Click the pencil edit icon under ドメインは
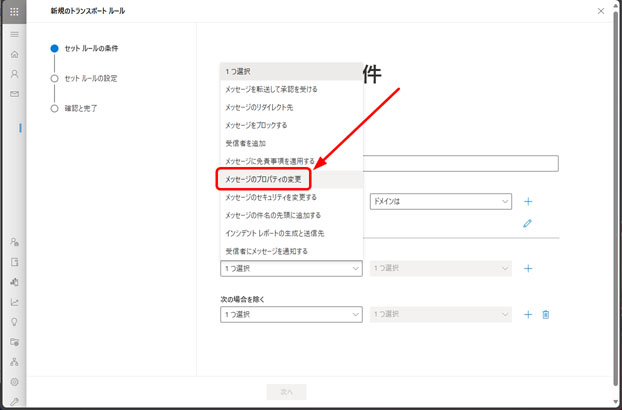Image resolution: width=622 pixels, height=410 pixels. [527, 223]
